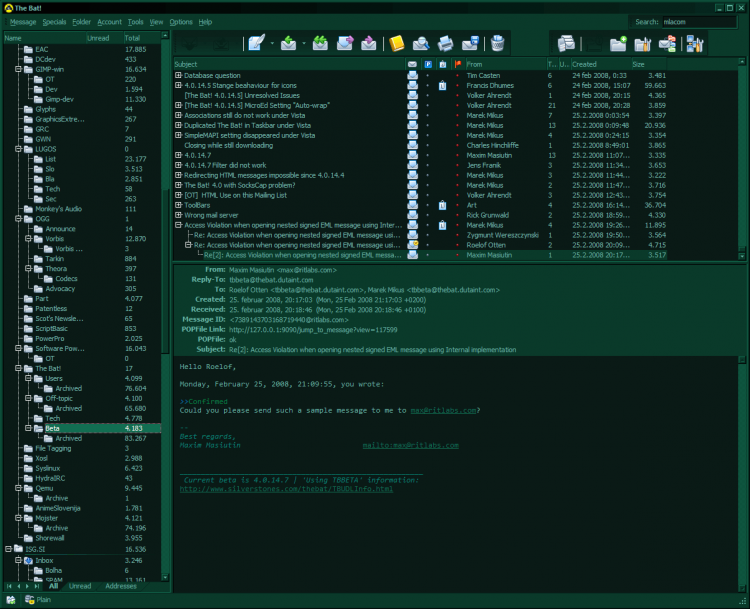Screen dimensions: 750x609
Task: Jump to first tab with the leftmost tab arrow
Action: point(9,586)
